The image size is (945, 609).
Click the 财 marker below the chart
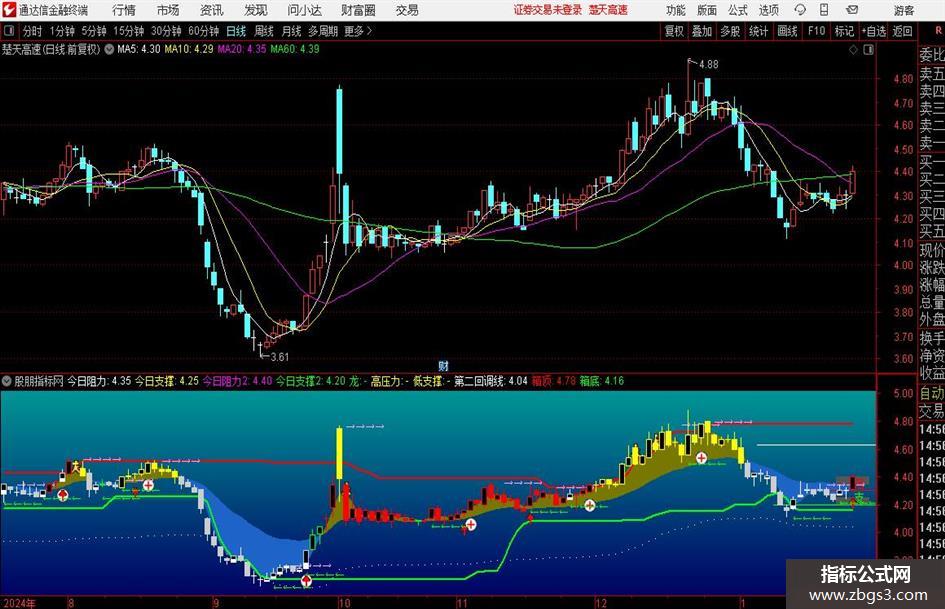pyautogui.click(x=443, y=366)
